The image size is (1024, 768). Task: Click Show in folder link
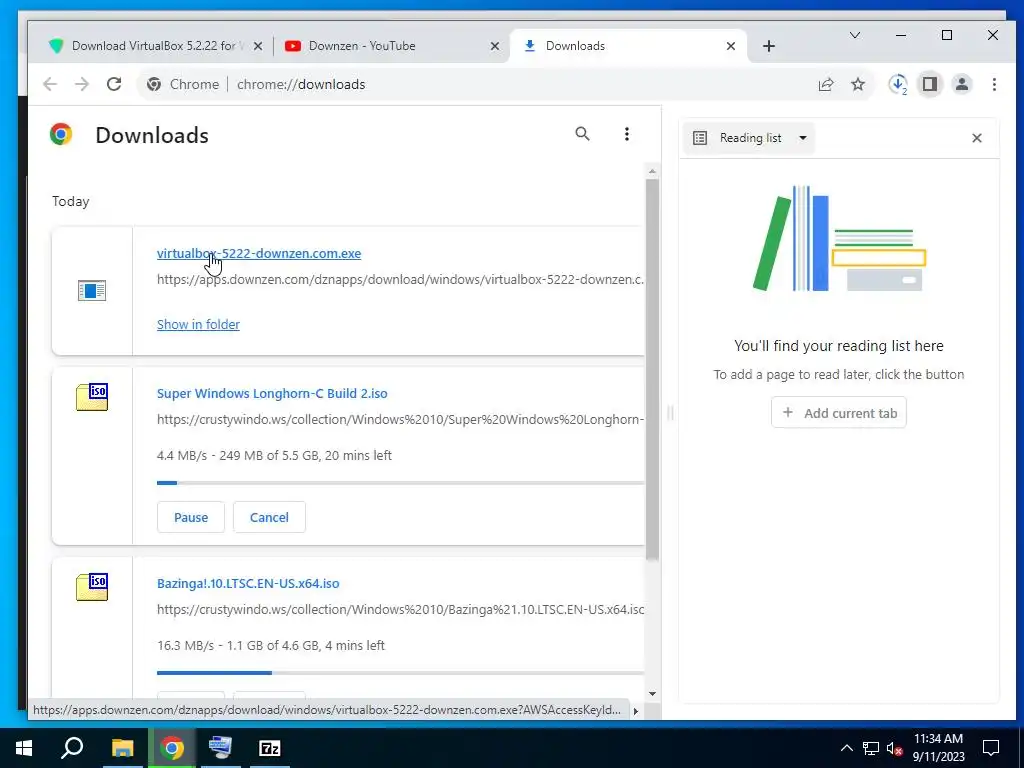(198, 325)
